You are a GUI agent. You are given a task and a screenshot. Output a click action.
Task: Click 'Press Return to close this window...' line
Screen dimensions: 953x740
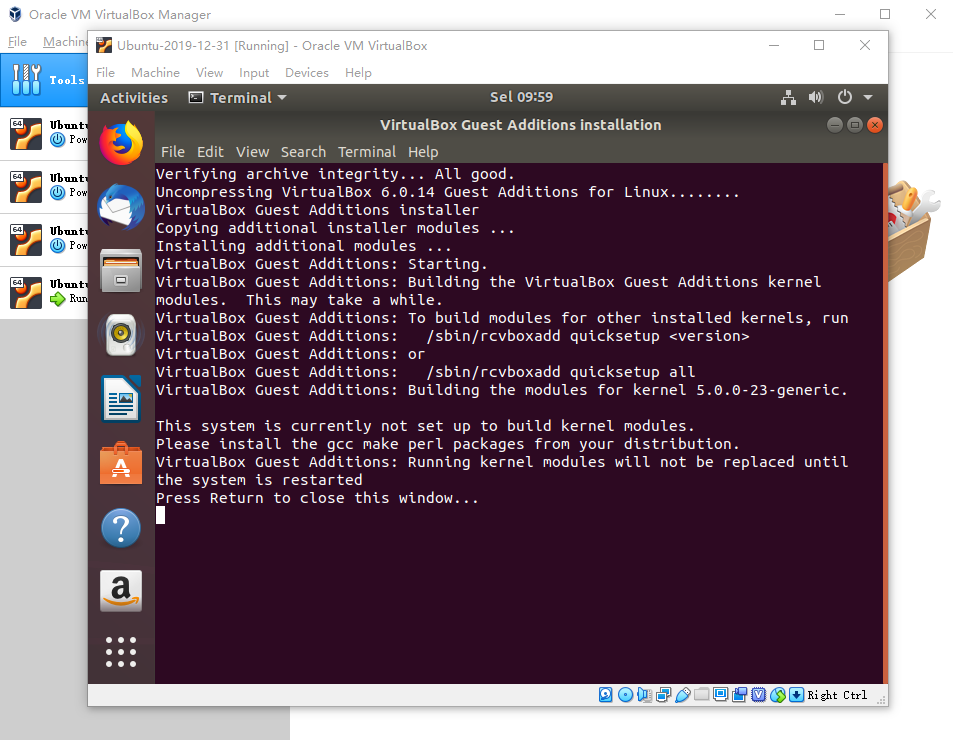pos(317,498)
